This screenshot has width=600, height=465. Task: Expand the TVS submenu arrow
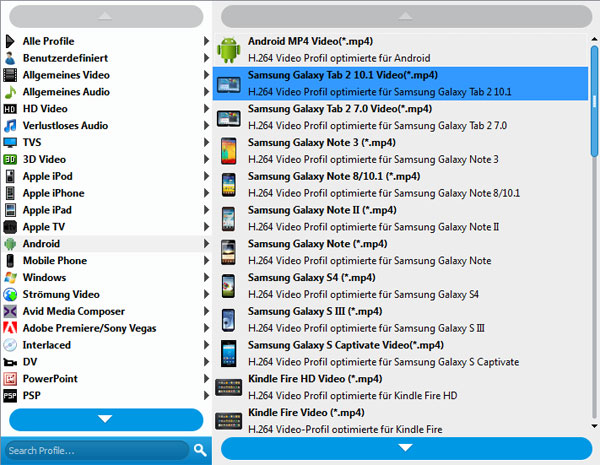pyautogui.click(x=206, y=142)
